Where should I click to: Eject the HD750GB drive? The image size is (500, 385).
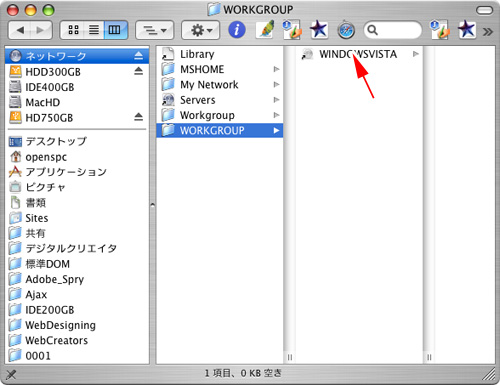tap(138, 117)
